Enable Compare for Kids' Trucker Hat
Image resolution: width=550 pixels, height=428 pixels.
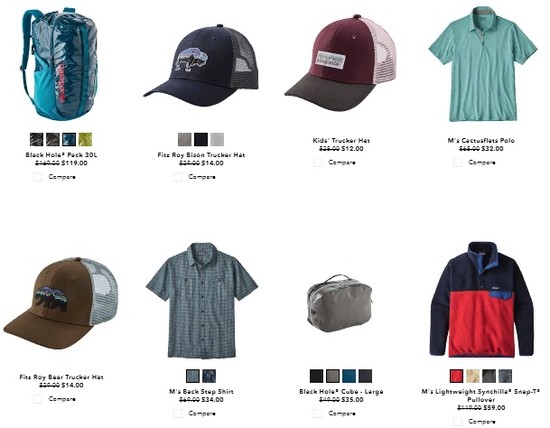[318, 162]
